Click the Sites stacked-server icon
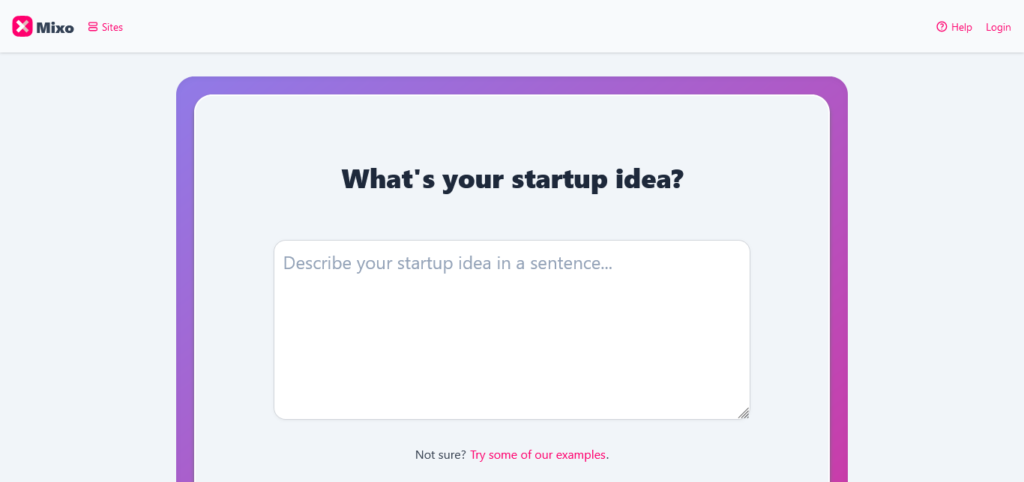1024x482 pixels. coord(93,27)
